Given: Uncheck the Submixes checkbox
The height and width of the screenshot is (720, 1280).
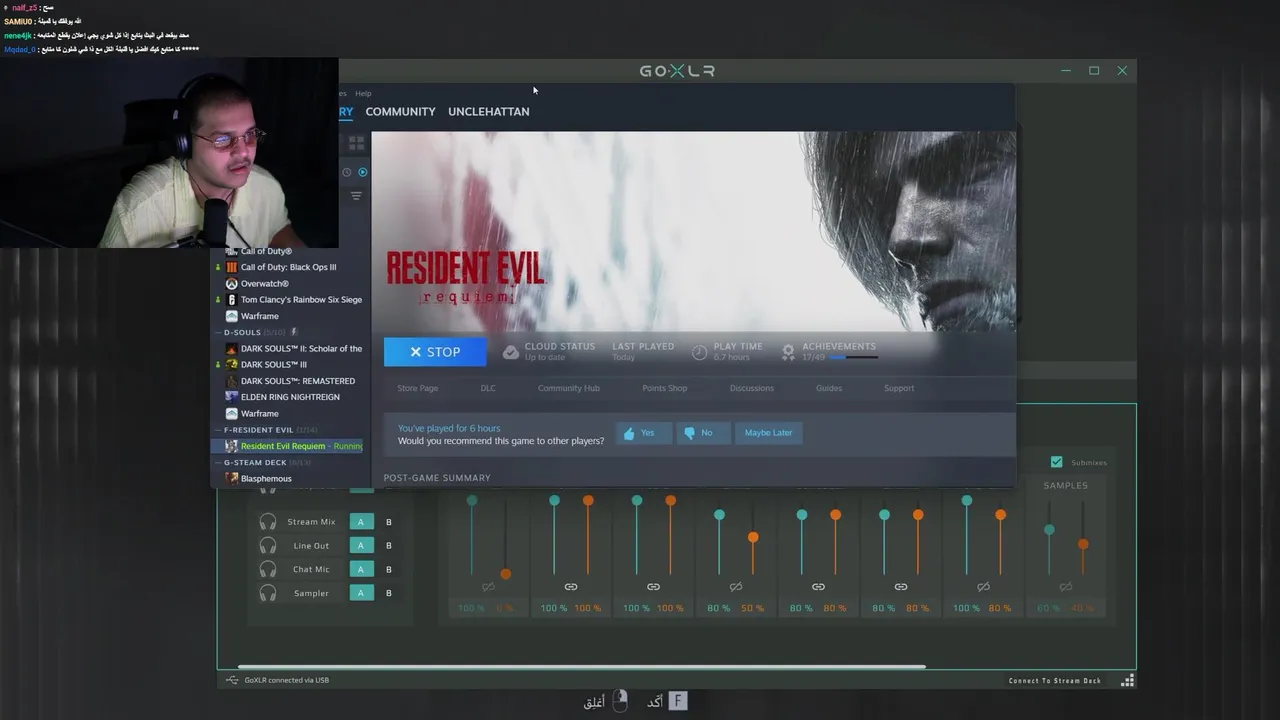Looking at the screenshot, I should tap(1057, 462).
